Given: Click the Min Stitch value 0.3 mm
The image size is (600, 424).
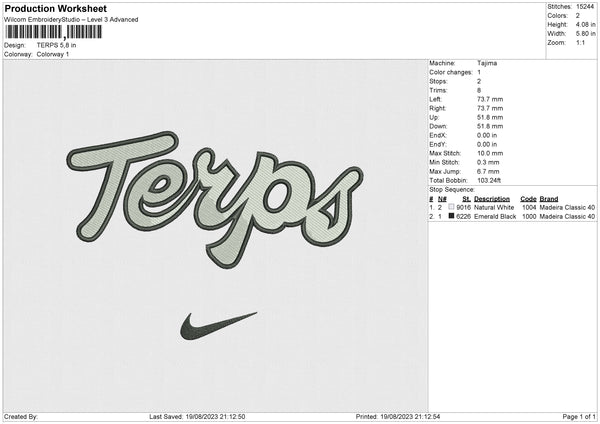Looking at the screenshot, I should pos(488,162).
